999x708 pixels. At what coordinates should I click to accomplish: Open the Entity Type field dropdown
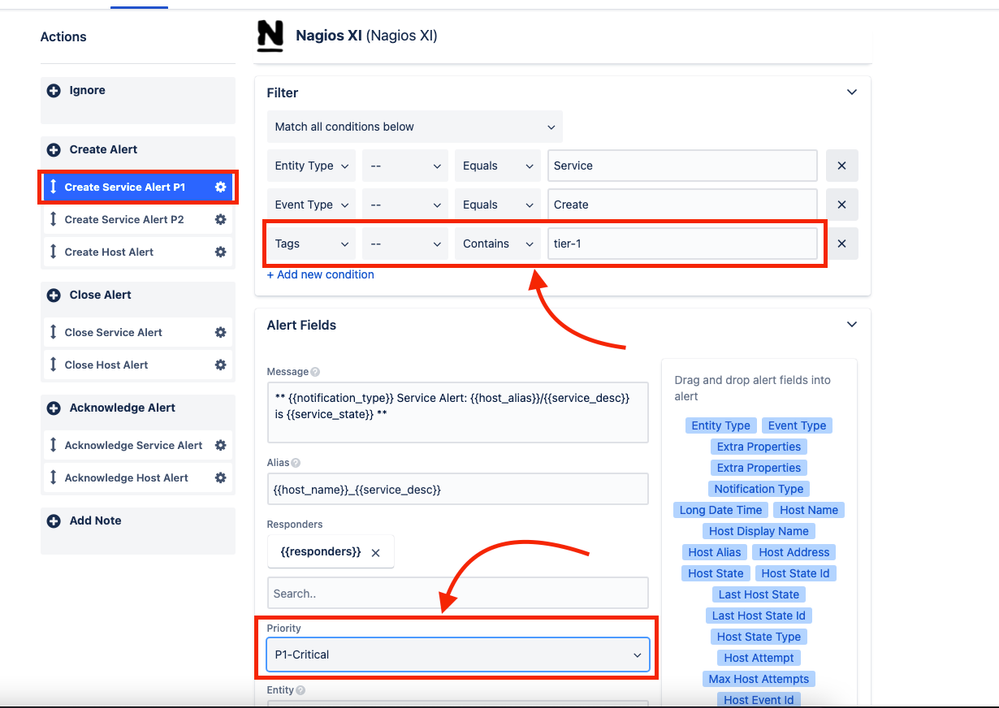point(312,166)
